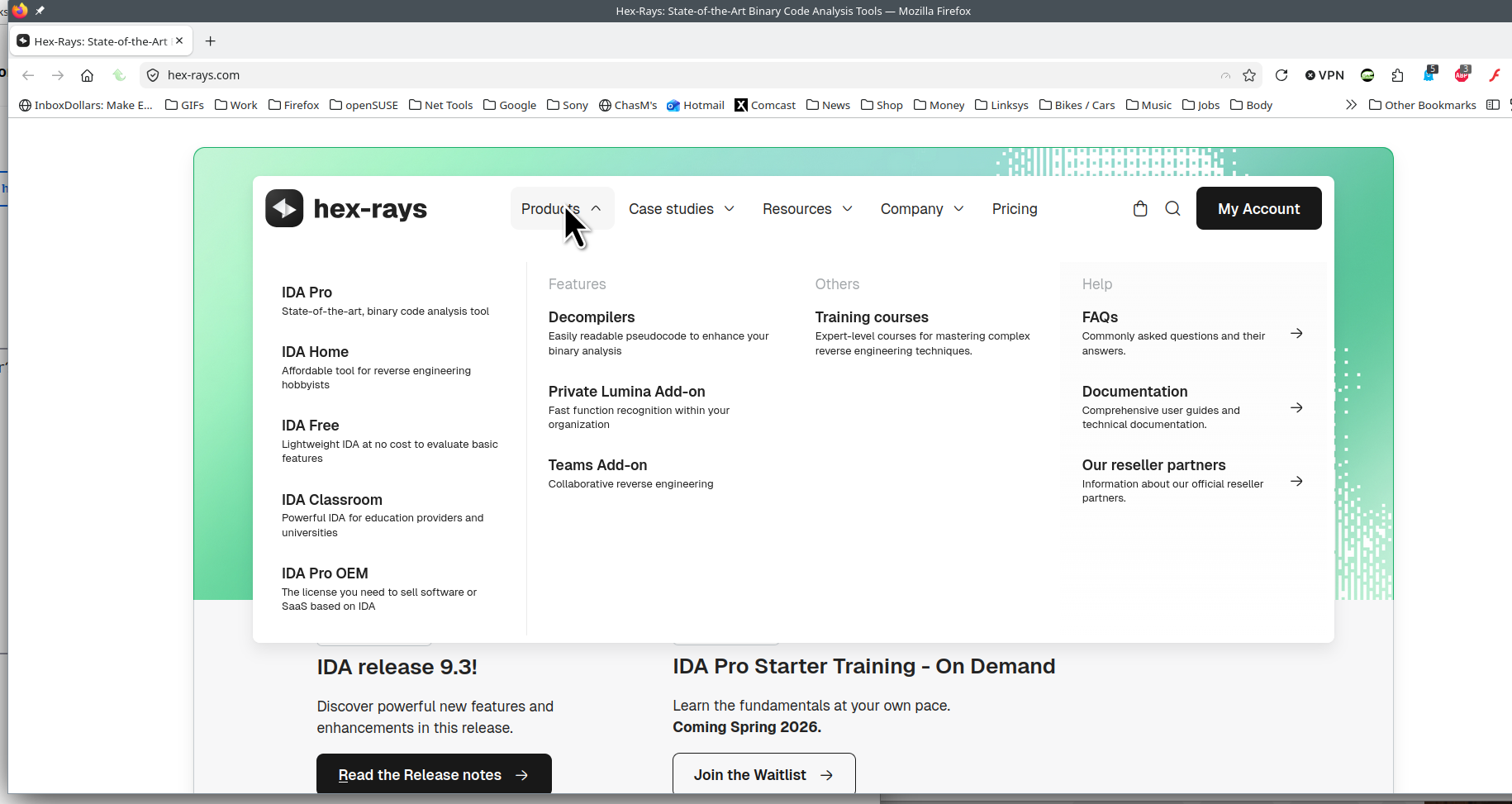Click the Join the Waitlist button
The height and width of the screenshot is (804, 1512).
click(763, 774)
